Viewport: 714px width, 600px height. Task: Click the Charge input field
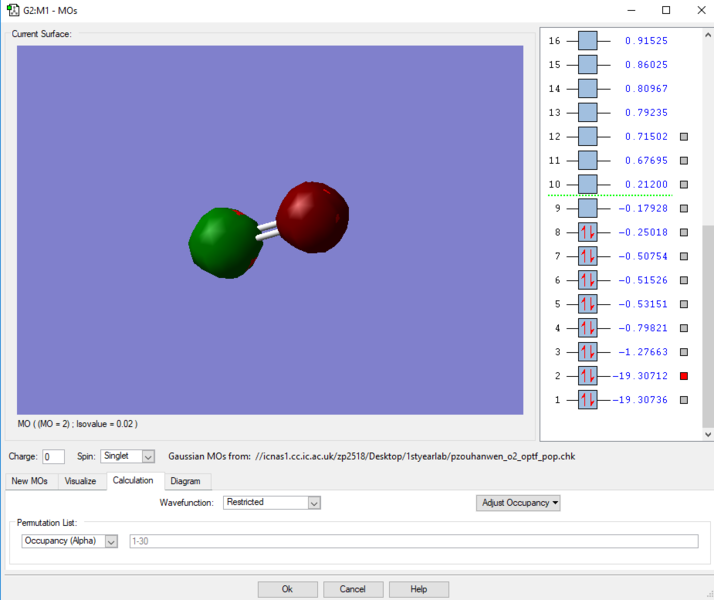click(53, 457)
